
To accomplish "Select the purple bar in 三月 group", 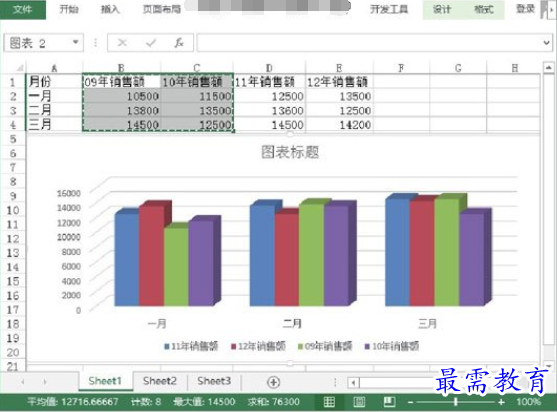I will pos(472,259).
